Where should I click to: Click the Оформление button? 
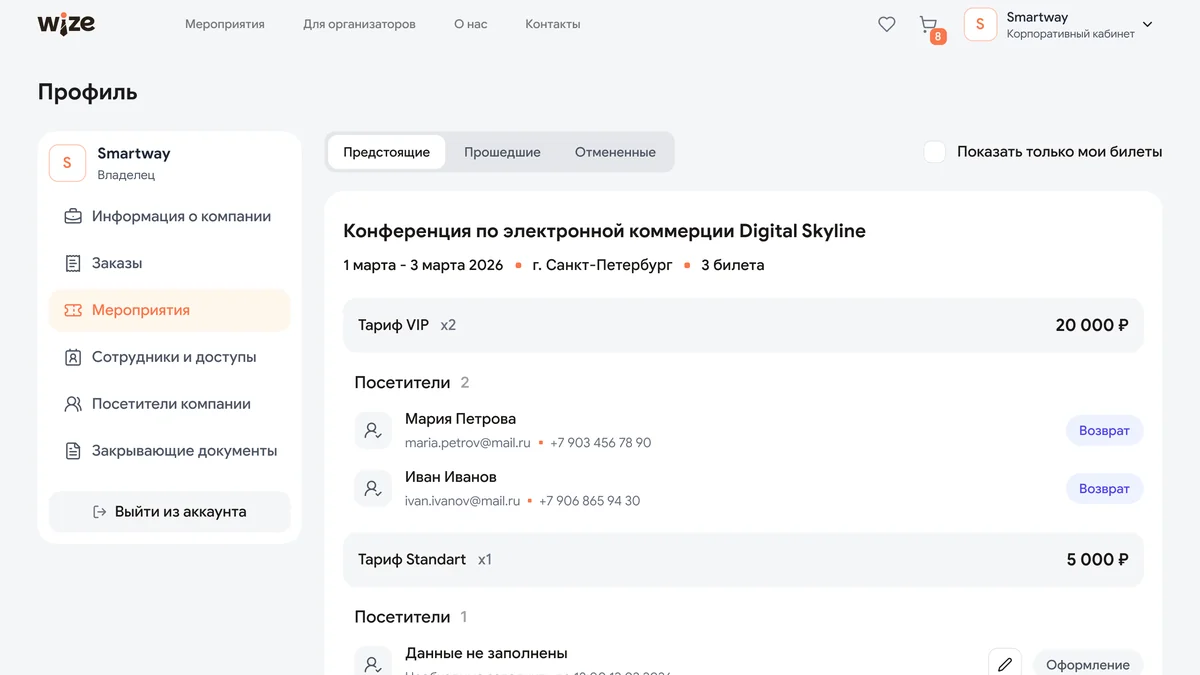click(1088, 664)
